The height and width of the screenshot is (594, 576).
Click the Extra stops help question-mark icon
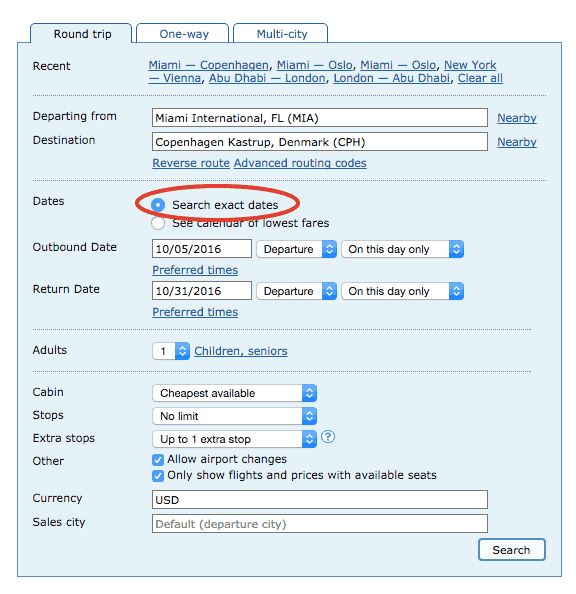tap(328, 437)
